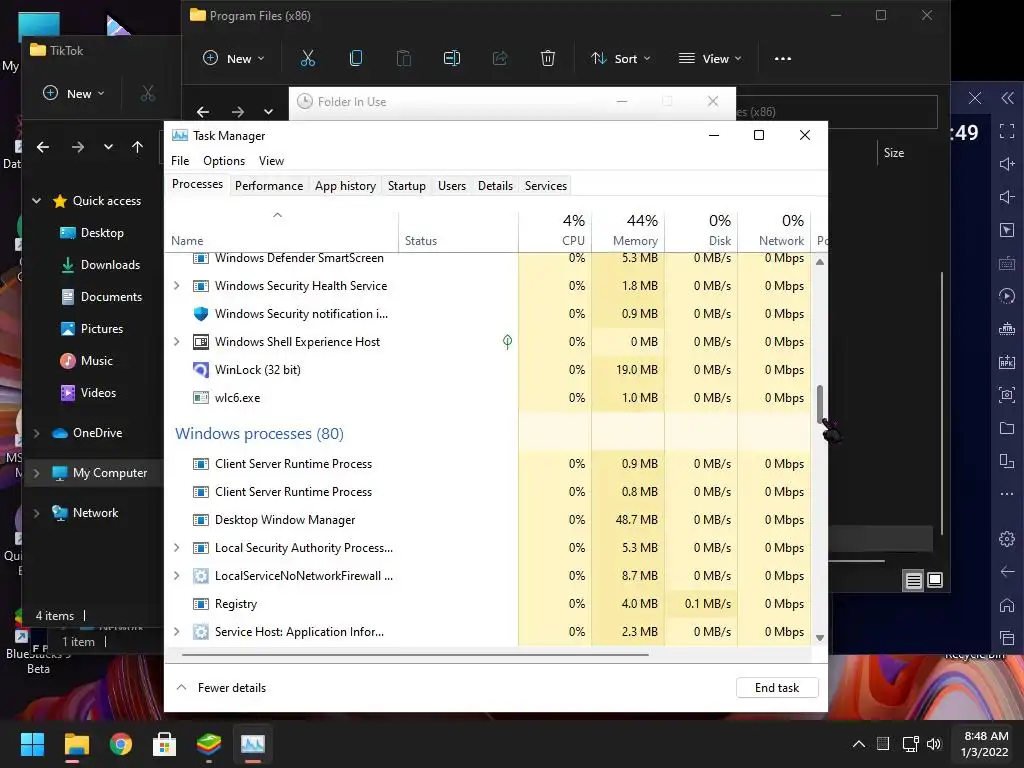
Task: Open the View menu in Task Manager
Action: [x=271, y=161]
